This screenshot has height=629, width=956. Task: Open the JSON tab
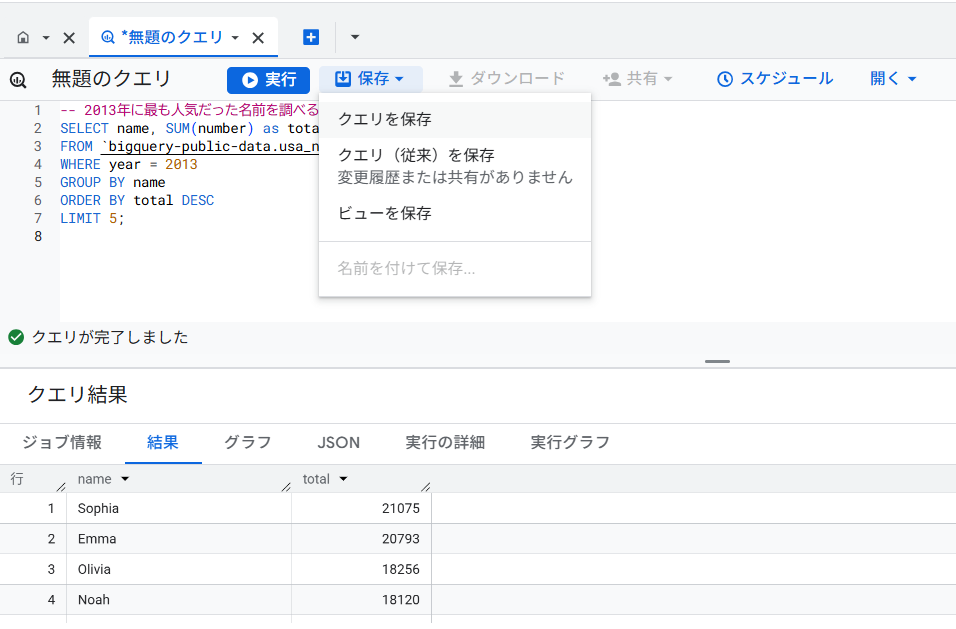click(338, 442)
